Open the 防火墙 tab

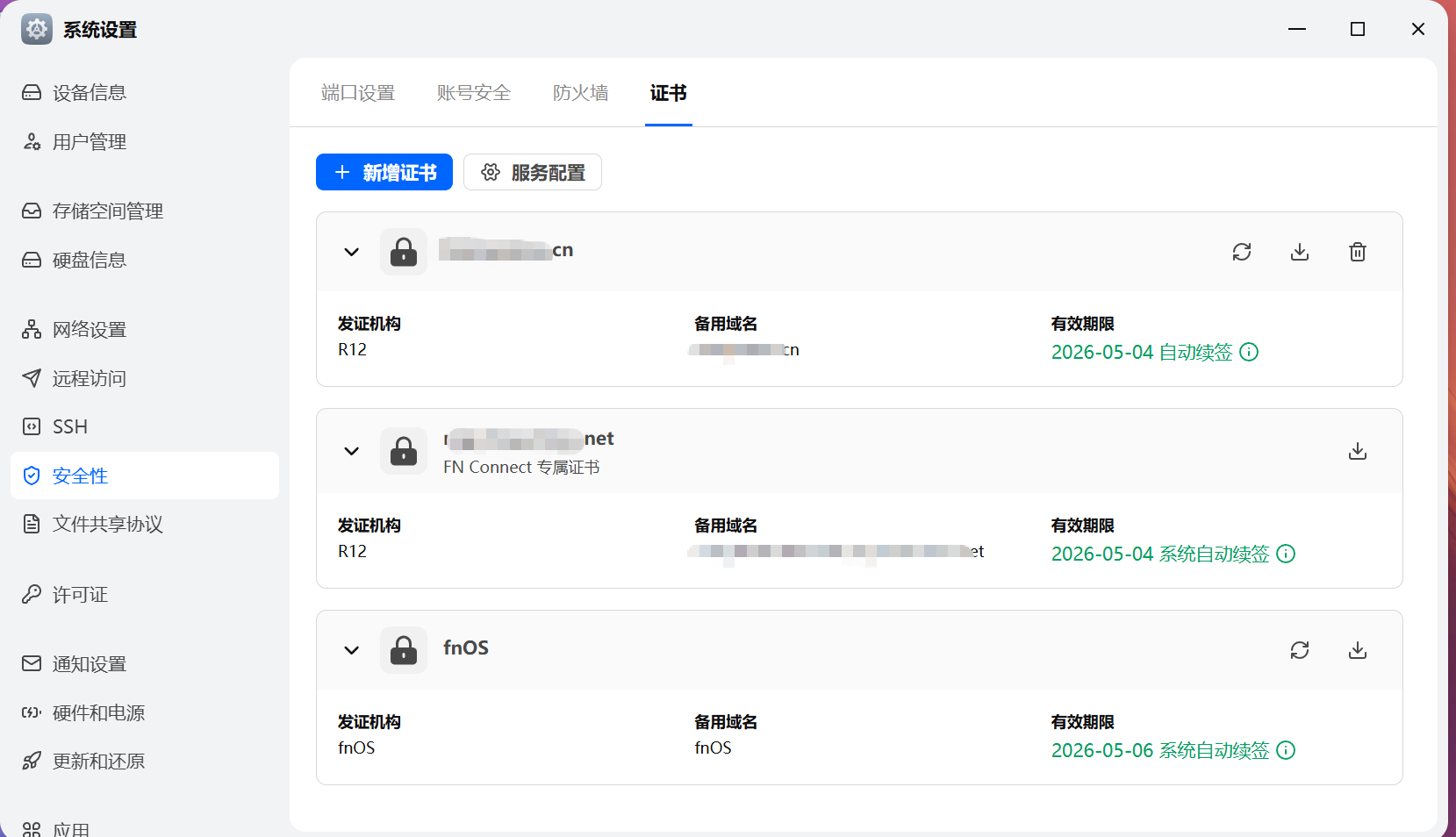coord(580,93)
